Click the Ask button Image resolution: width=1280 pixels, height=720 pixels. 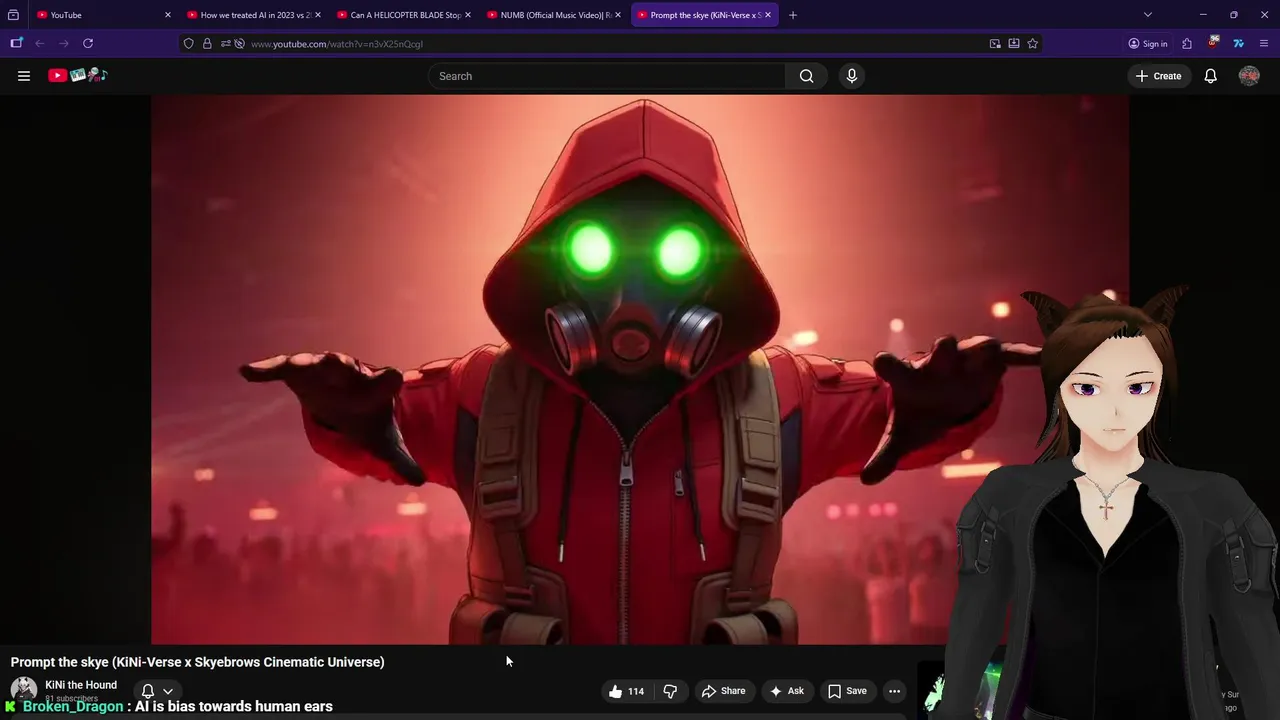click(x=786, y=691)
